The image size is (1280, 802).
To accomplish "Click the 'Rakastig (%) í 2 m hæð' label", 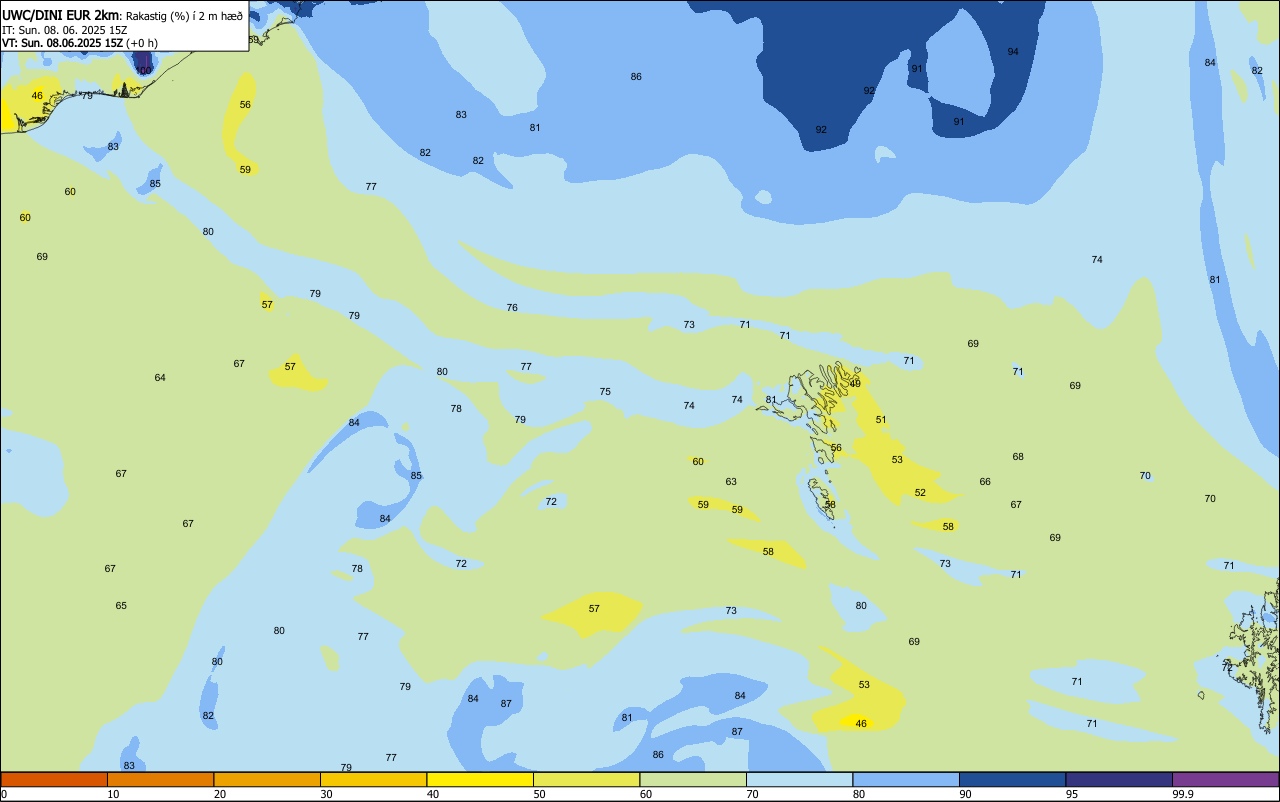I will pos(184,16).
